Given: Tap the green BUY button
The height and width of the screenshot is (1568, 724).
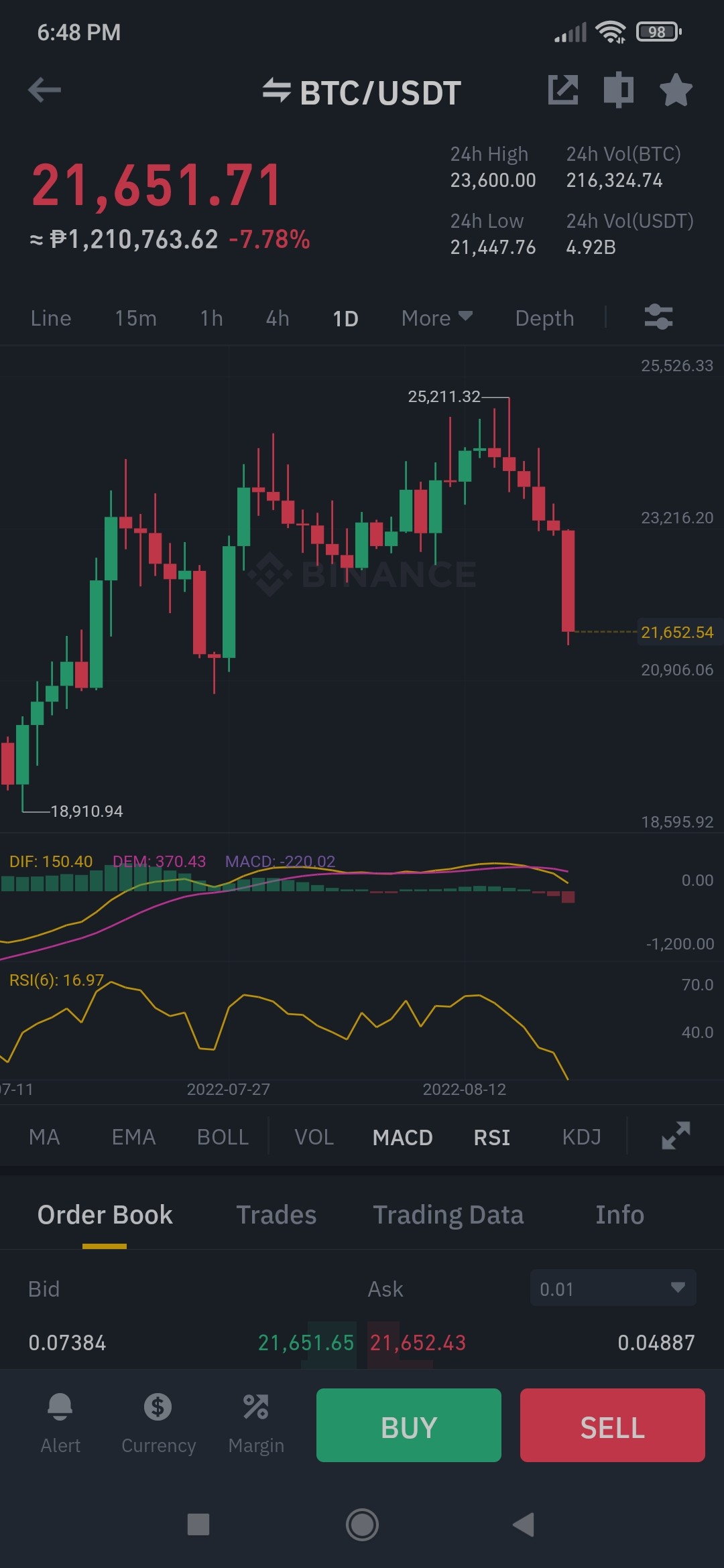Looking at the screenshot, I should tap(409, 1425).
